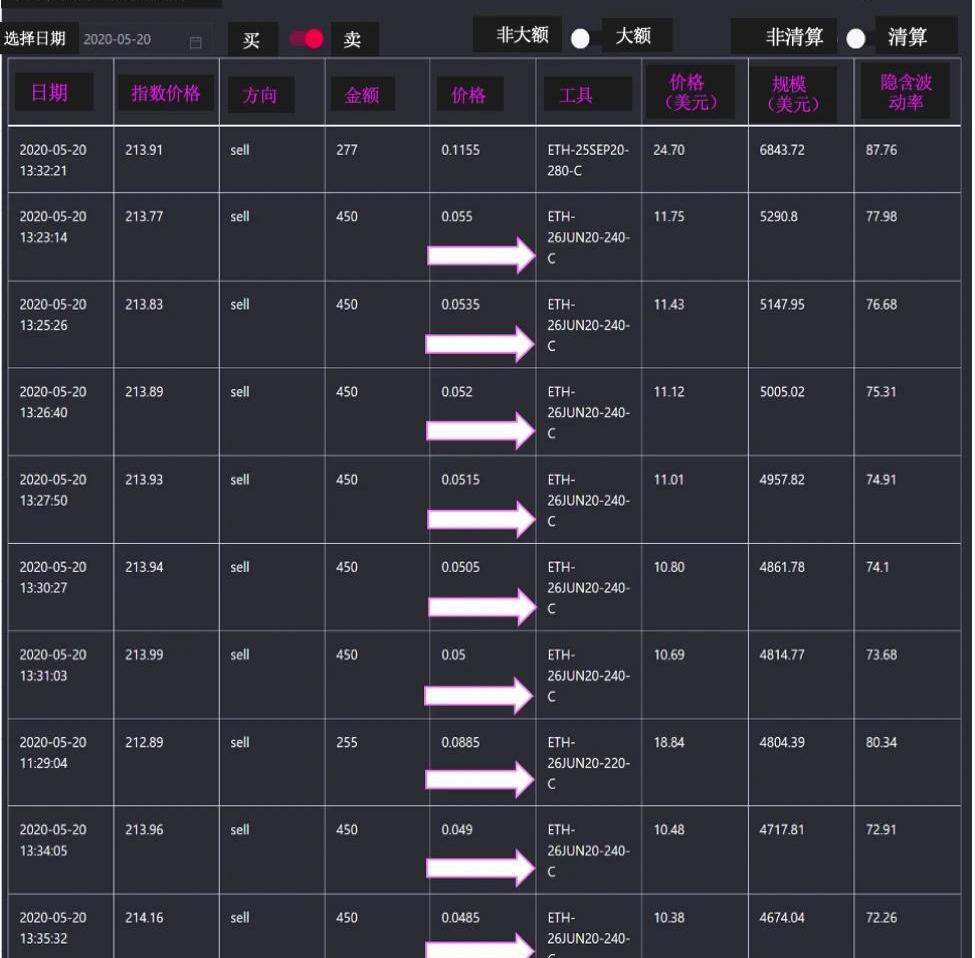
Task: Click the 非清算 label
Action: [x=794, y=37]
